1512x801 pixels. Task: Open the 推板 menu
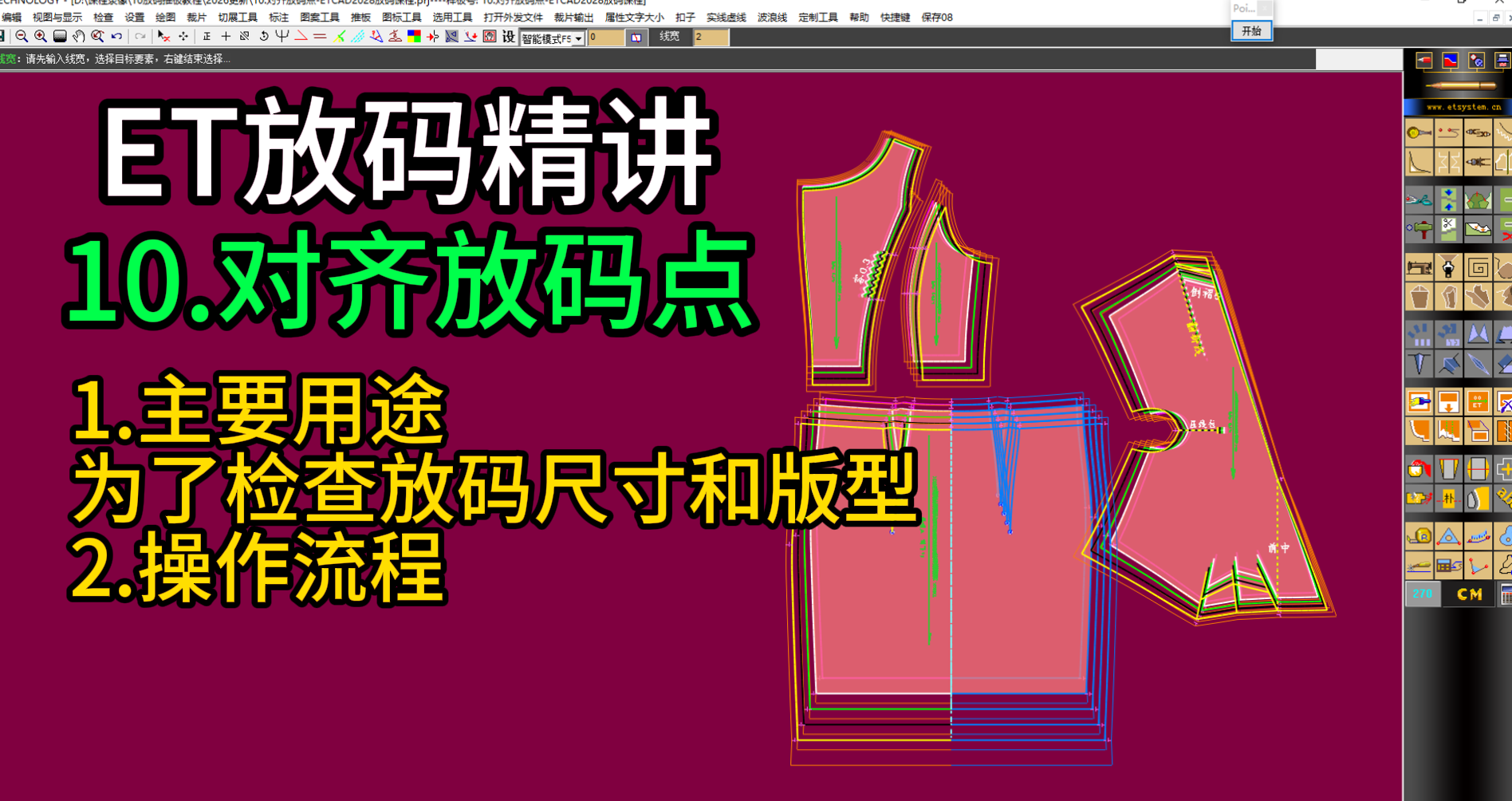[362, 16]
